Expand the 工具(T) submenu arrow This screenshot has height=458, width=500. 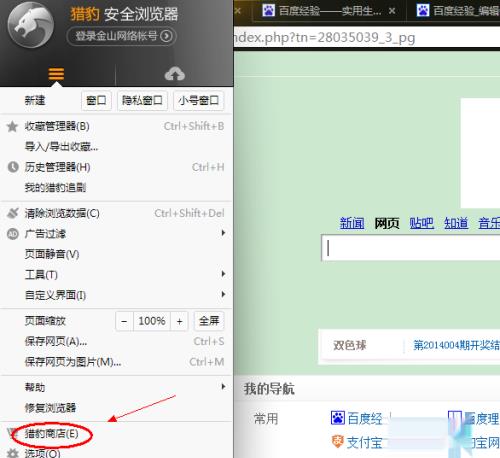pos(223,274)
